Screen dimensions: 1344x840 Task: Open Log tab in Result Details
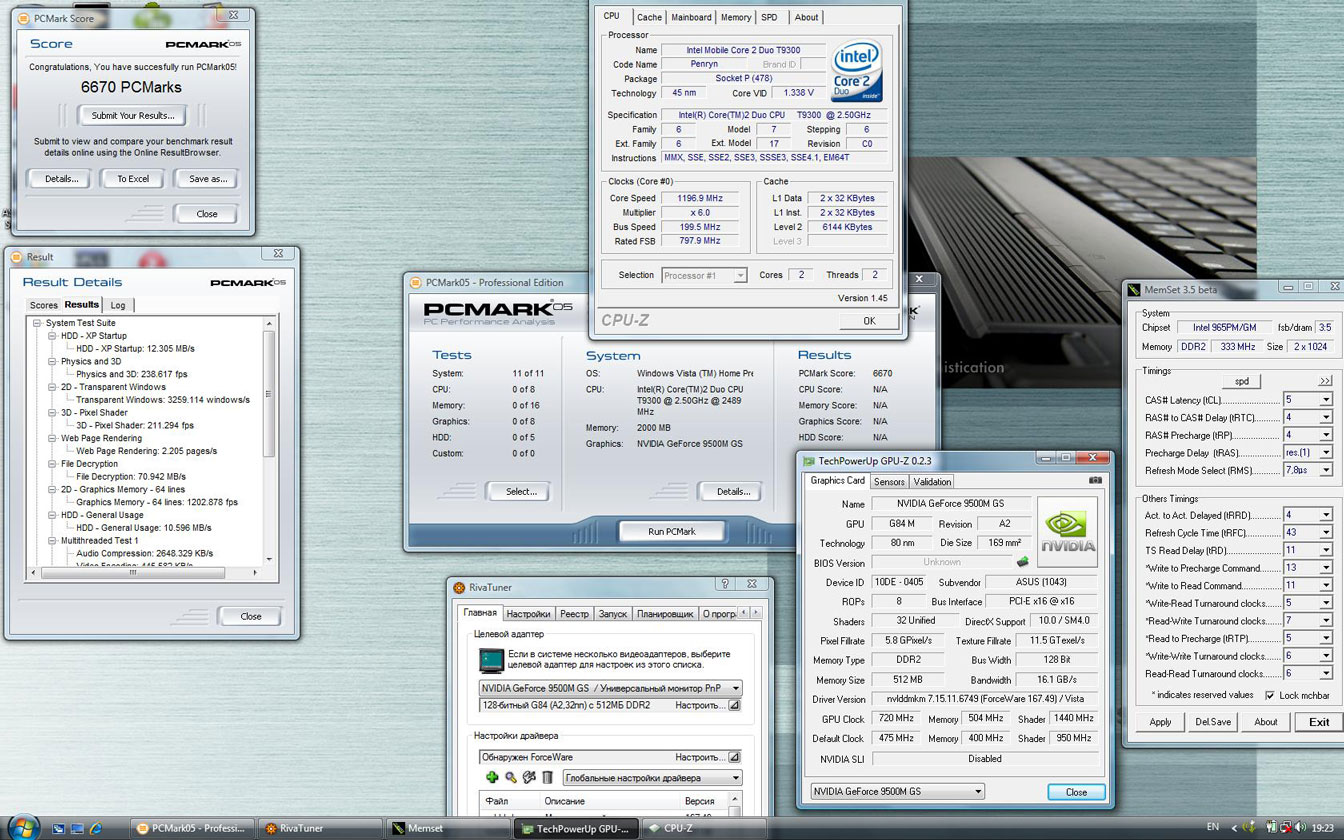118,305
